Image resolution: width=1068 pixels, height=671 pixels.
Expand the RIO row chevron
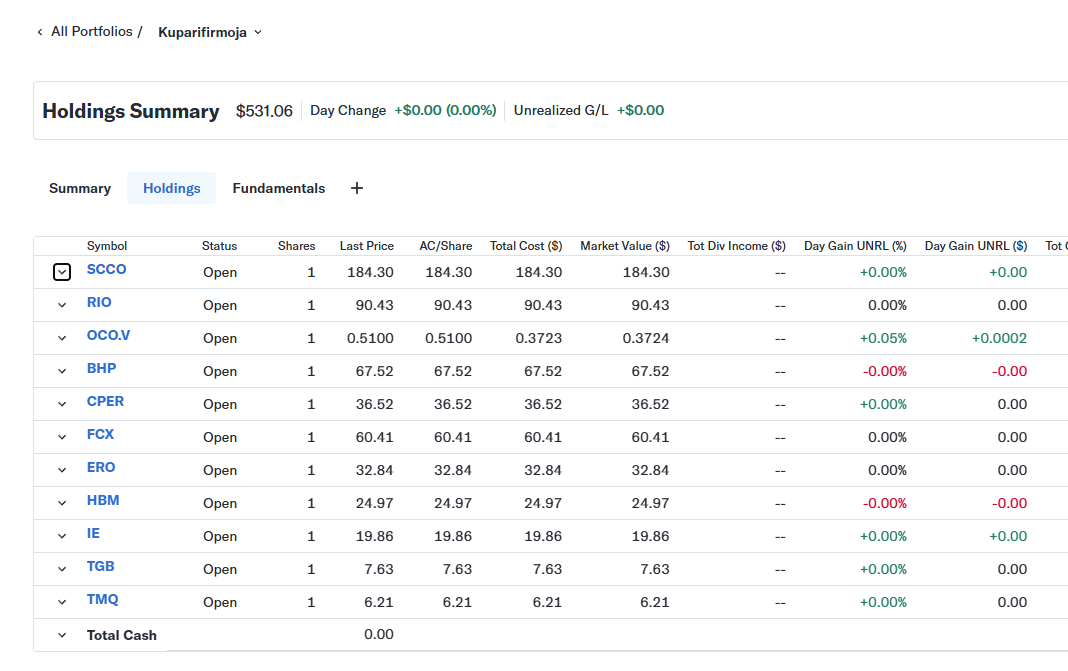62,305
